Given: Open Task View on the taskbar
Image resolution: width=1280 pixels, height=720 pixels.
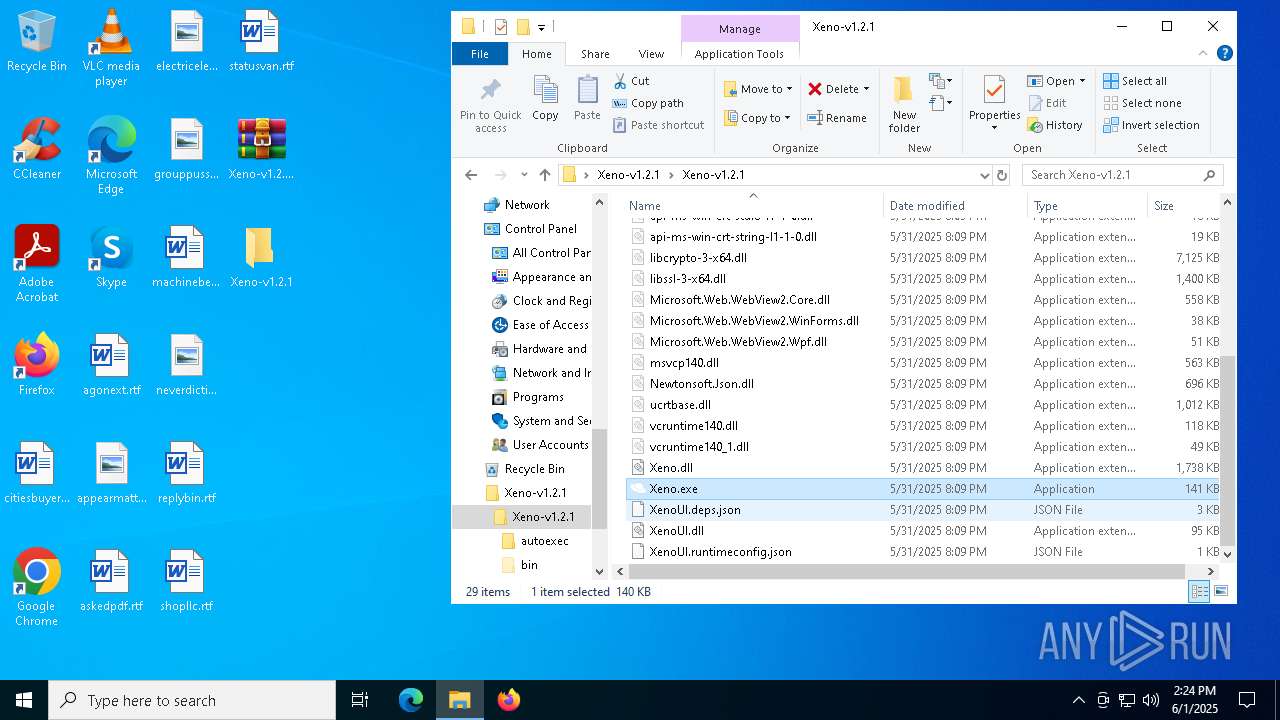Looking at the screenshot, I should 360,700.
